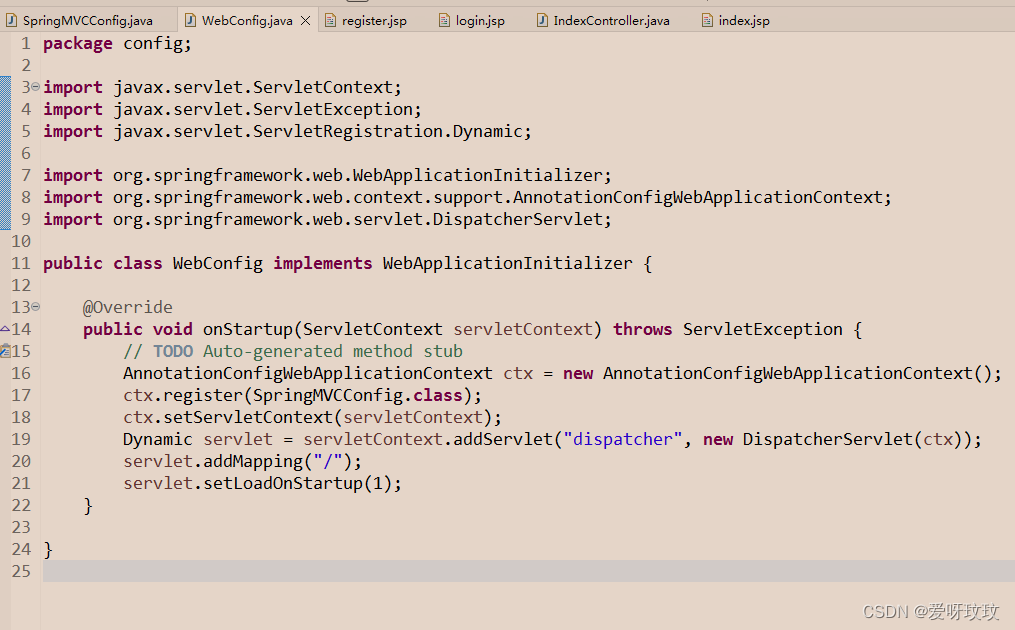Click line number 11 in the ruler

pos(22,262)
